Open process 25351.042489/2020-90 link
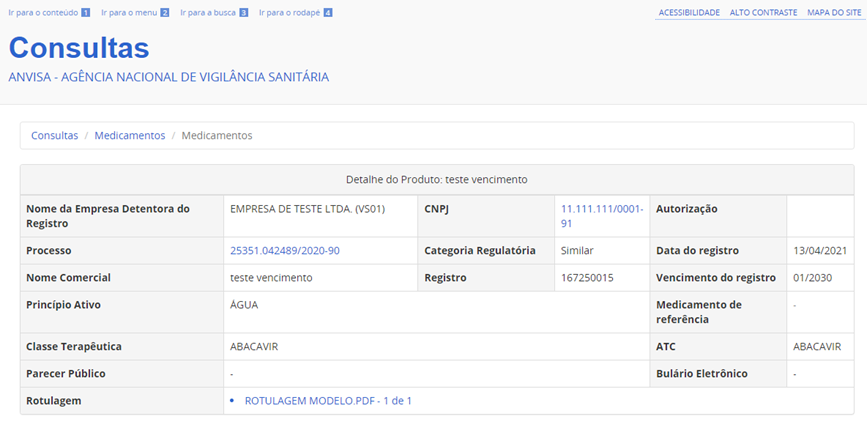 [284, 250]
